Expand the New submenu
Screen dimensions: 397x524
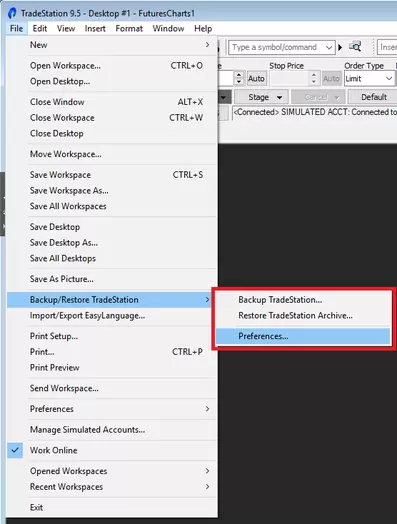pyautogui.click(x=112, y=45)
